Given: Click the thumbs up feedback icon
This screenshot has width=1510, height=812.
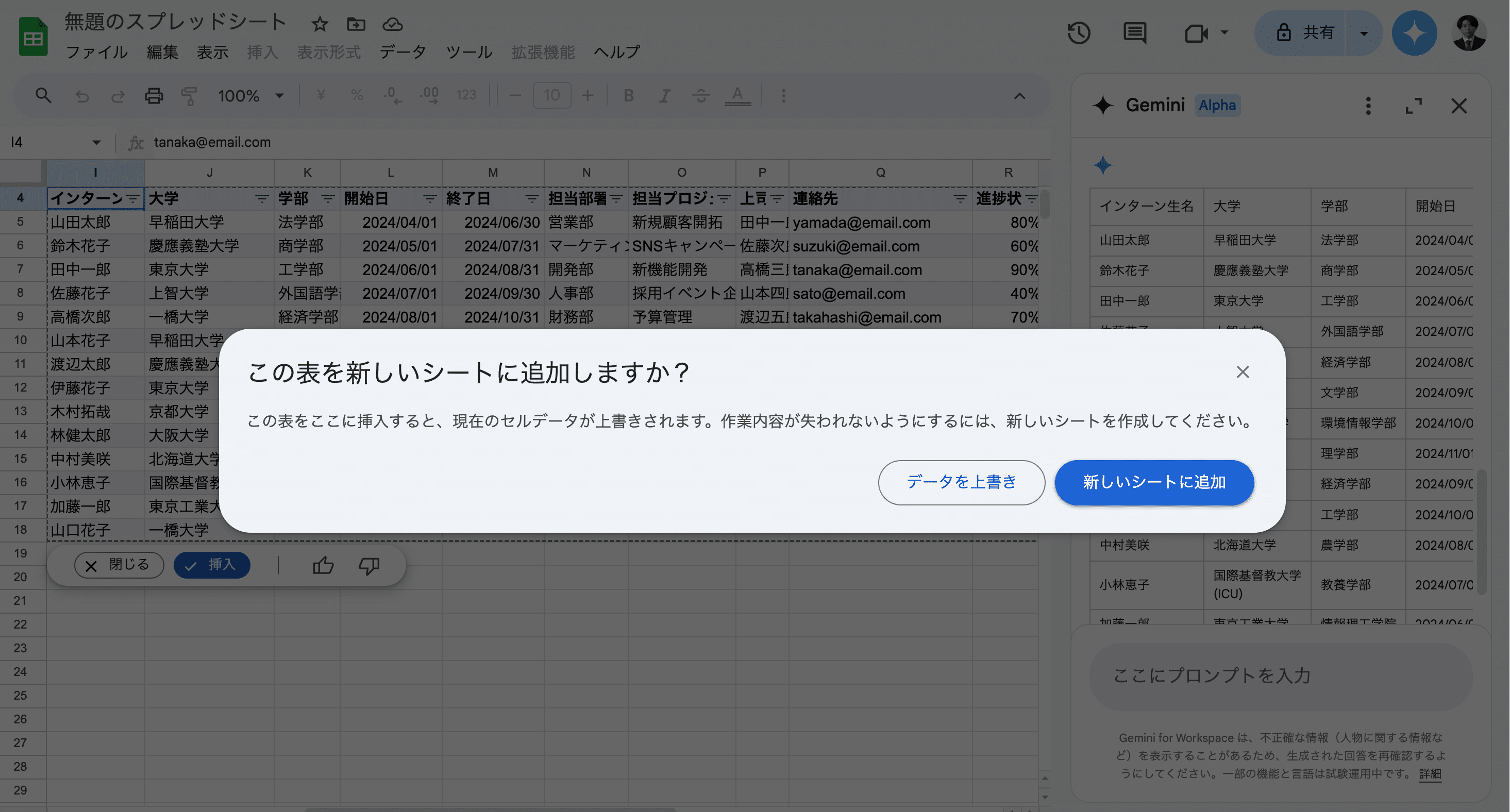Looking at the screenshot, I should tap(323, 565).
